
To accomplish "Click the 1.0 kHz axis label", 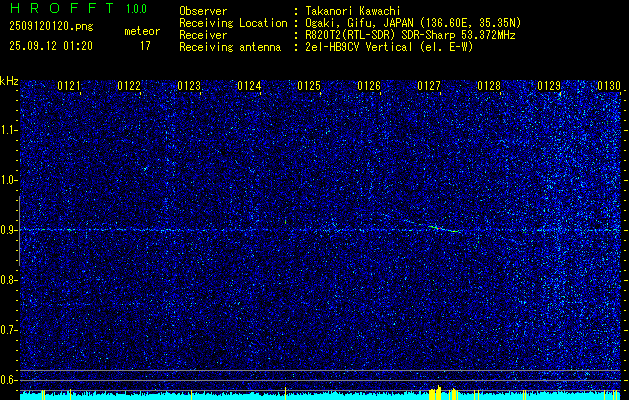I will tap(7, 181).
